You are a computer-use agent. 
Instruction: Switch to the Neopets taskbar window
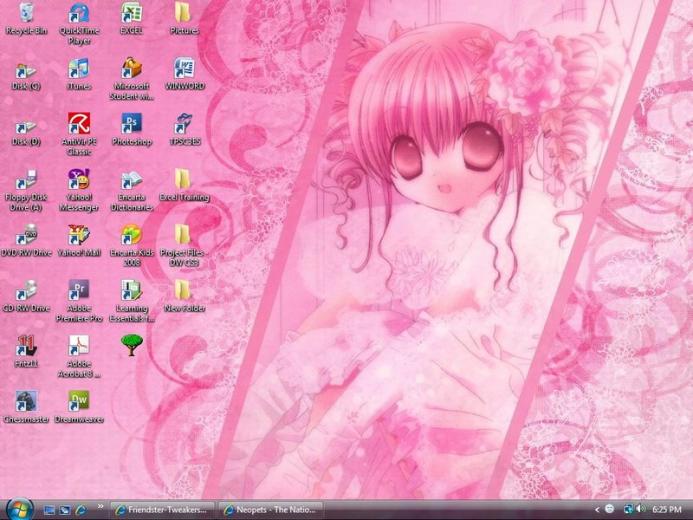[270, 510]
